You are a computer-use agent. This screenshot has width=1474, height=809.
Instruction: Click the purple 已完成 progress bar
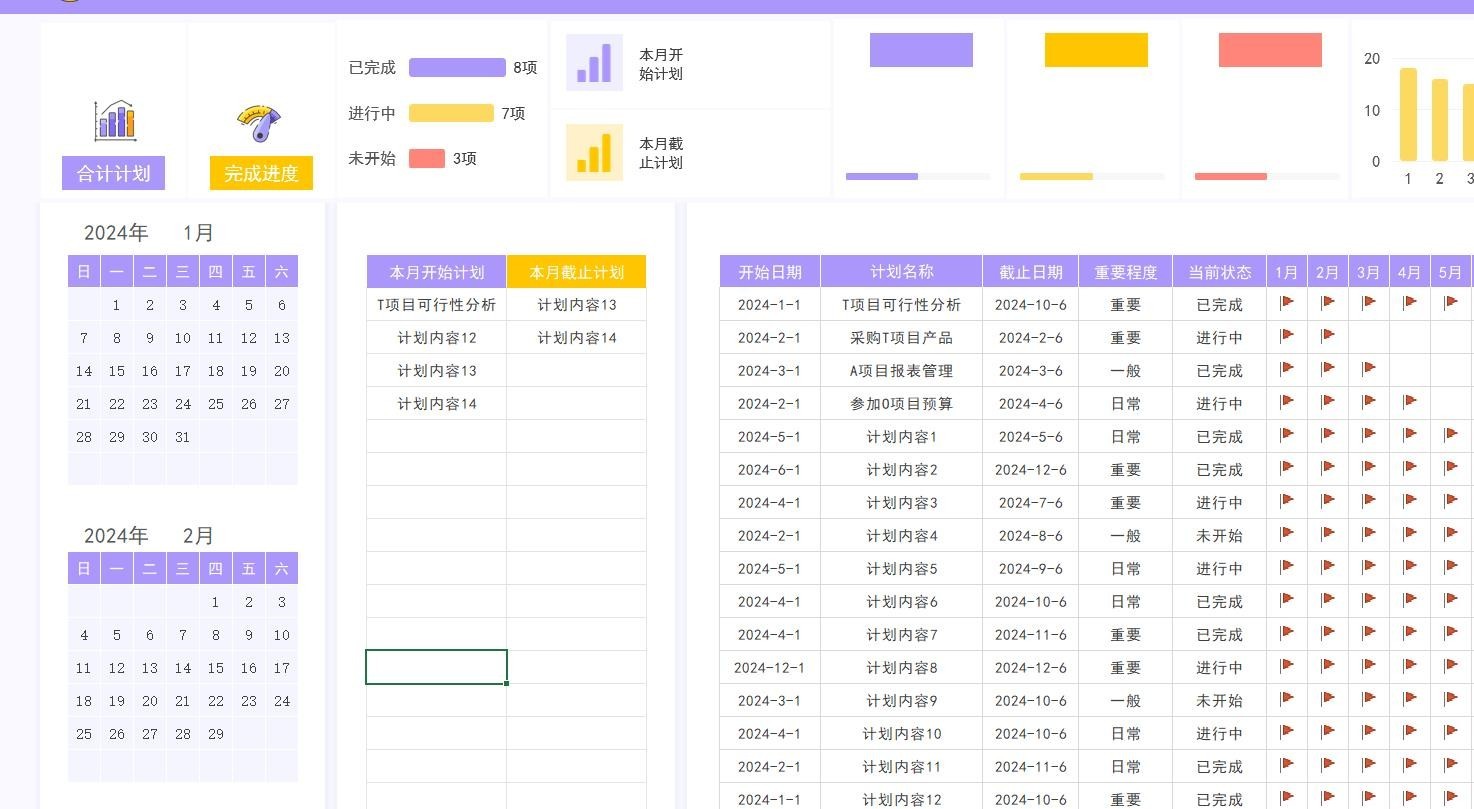457,67
